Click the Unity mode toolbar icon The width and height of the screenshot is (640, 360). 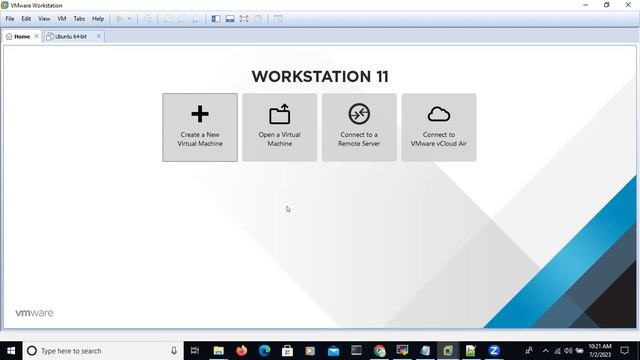(258, 19)
